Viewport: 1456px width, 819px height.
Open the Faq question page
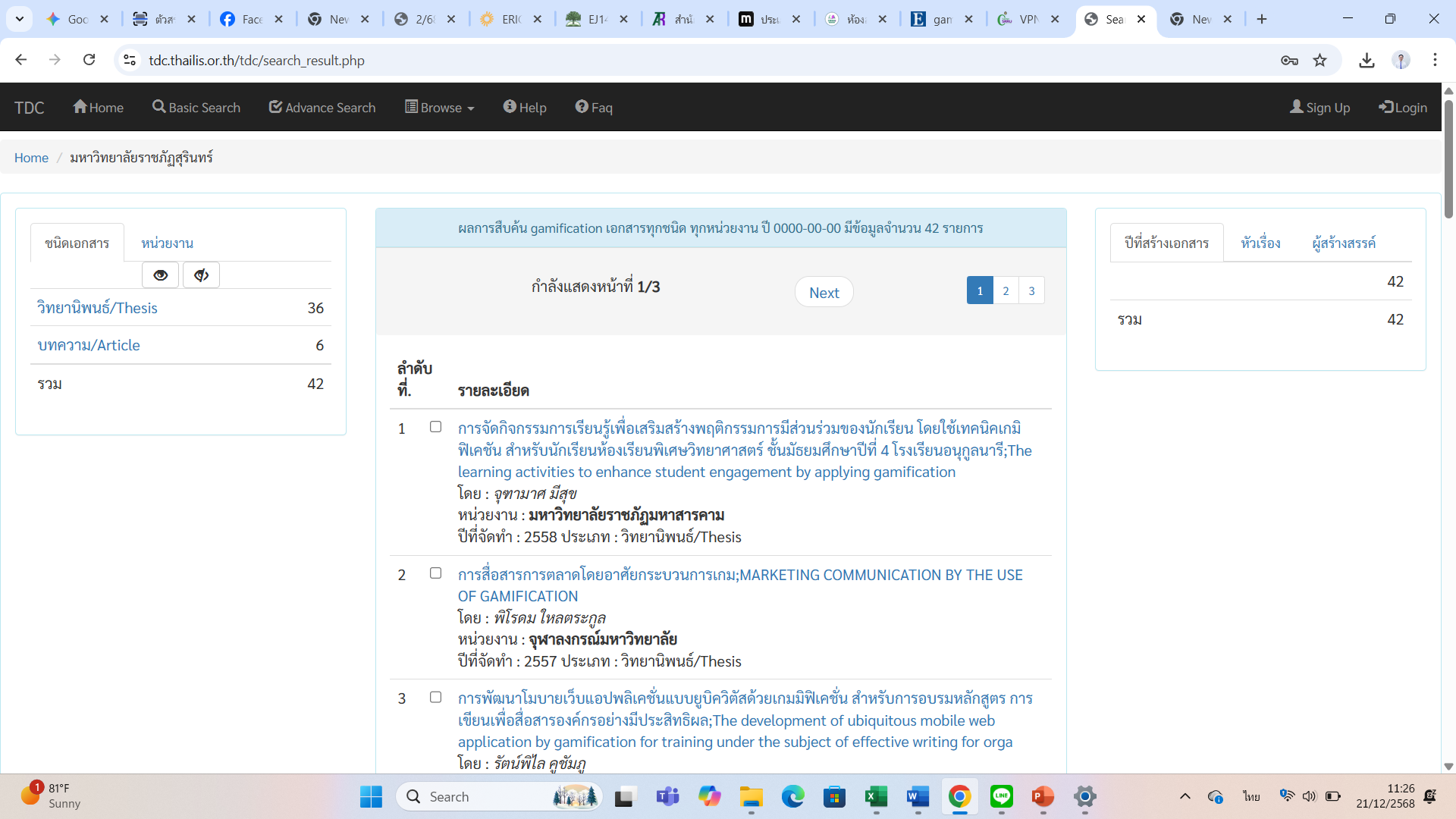(593, 108)
